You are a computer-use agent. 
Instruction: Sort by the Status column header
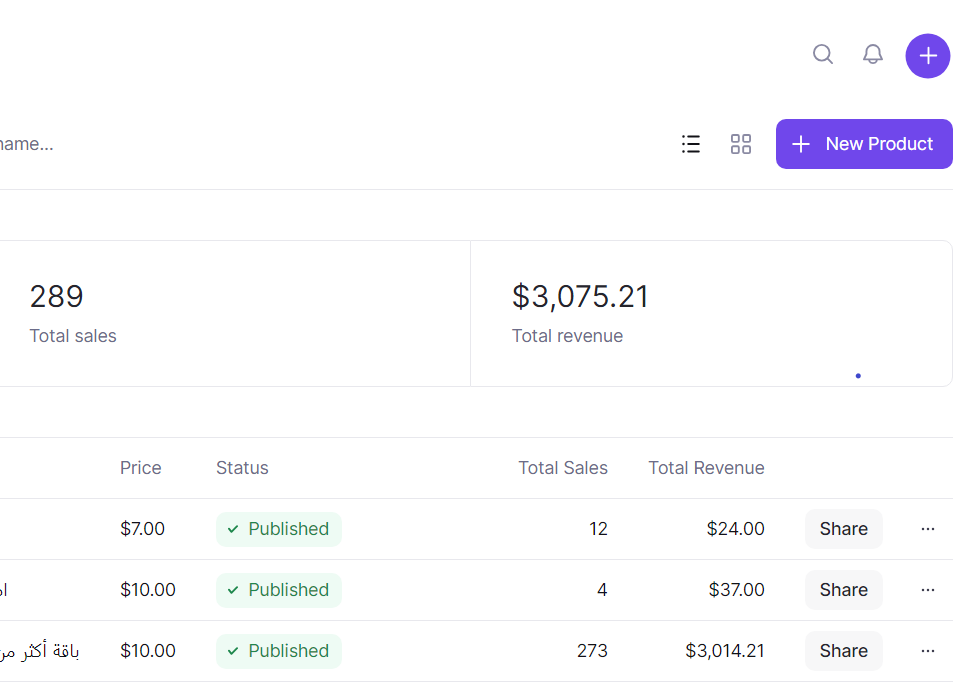(x=242, y=468)
